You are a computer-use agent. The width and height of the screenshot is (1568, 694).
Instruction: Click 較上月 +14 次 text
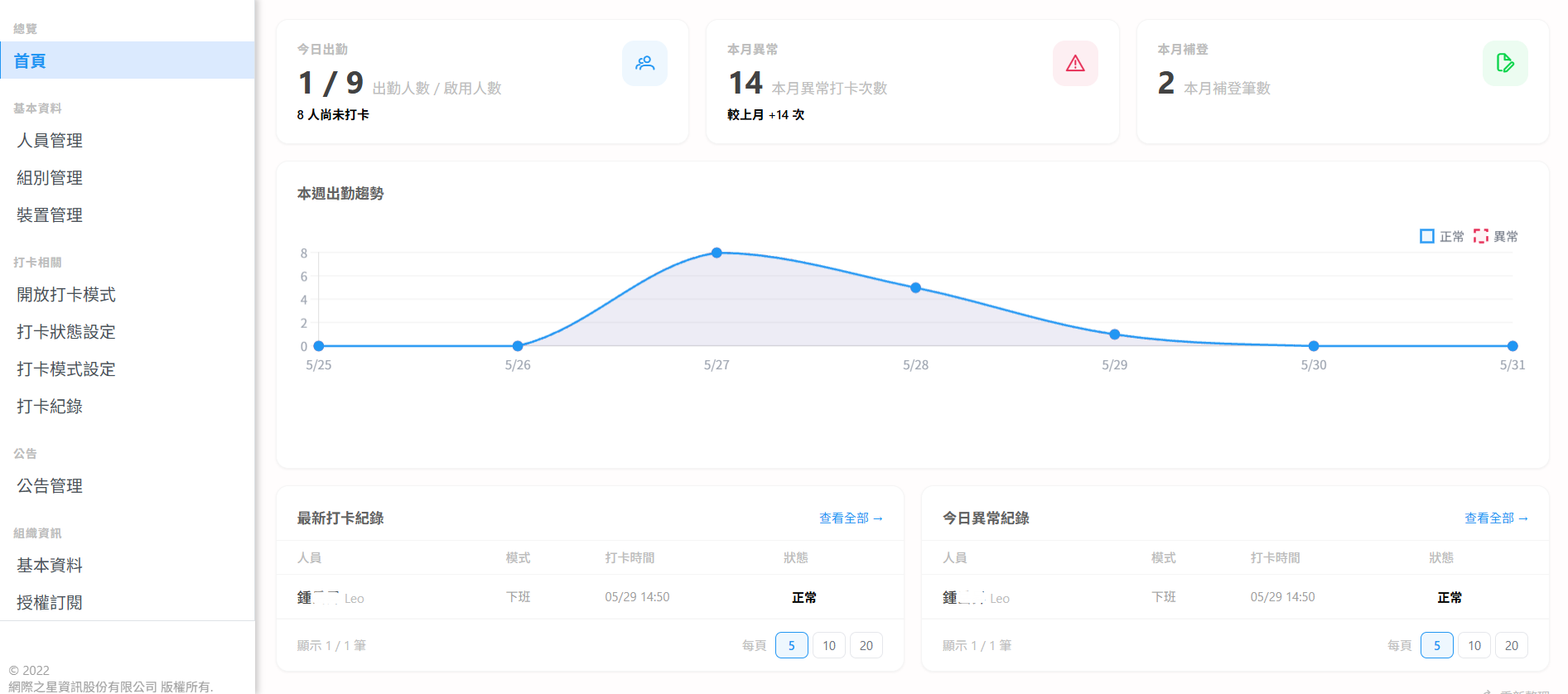[766, 114]
